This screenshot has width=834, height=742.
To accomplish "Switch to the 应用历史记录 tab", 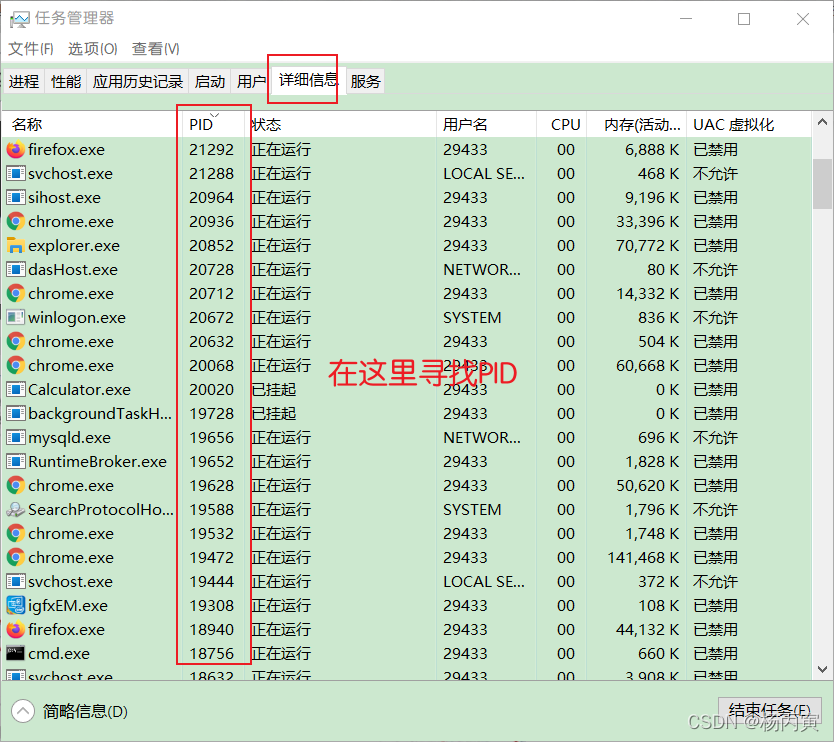I will point(138,81).
